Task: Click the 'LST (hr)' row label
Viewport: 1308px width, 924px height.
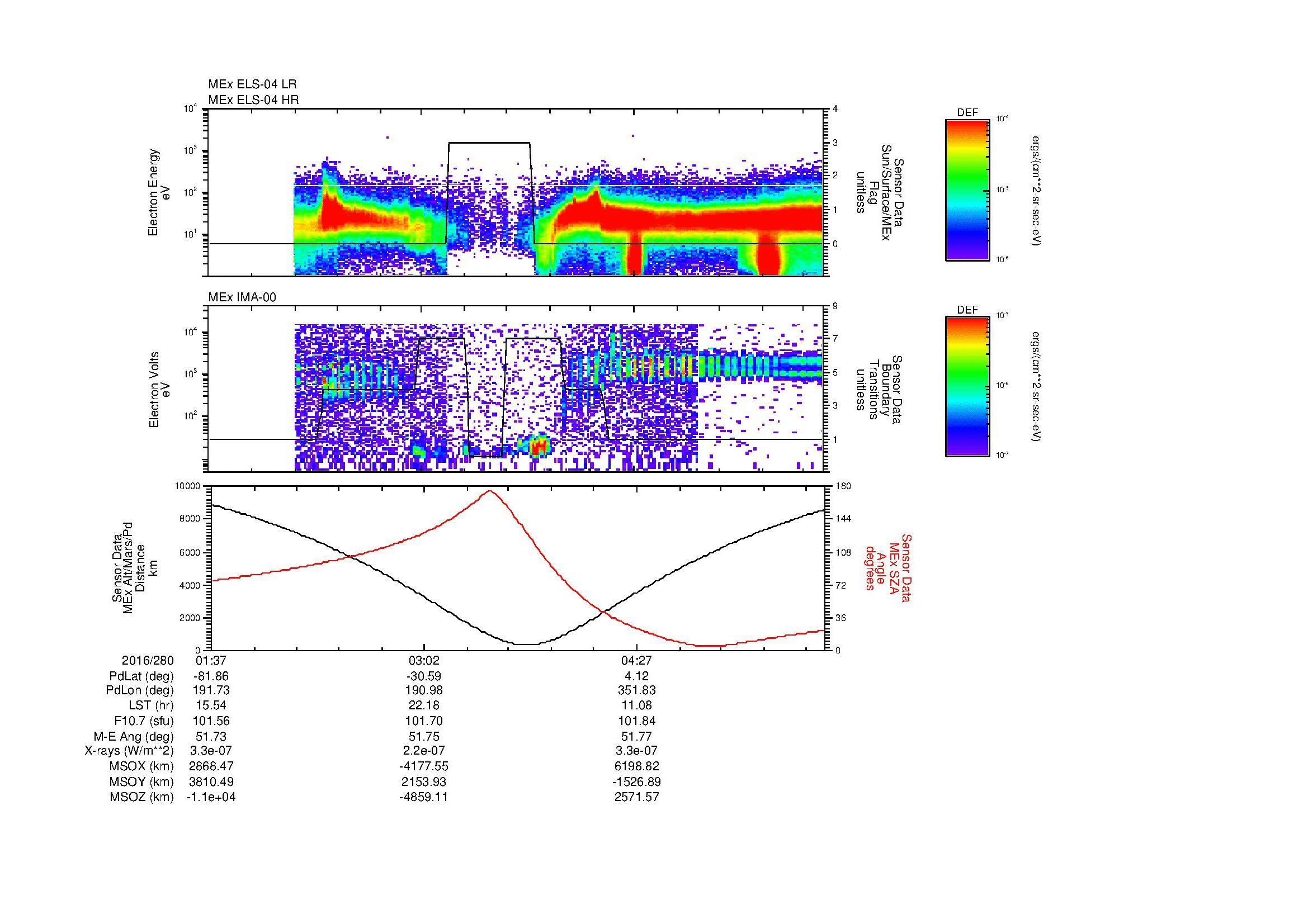Action: click(x=151, y=705)
